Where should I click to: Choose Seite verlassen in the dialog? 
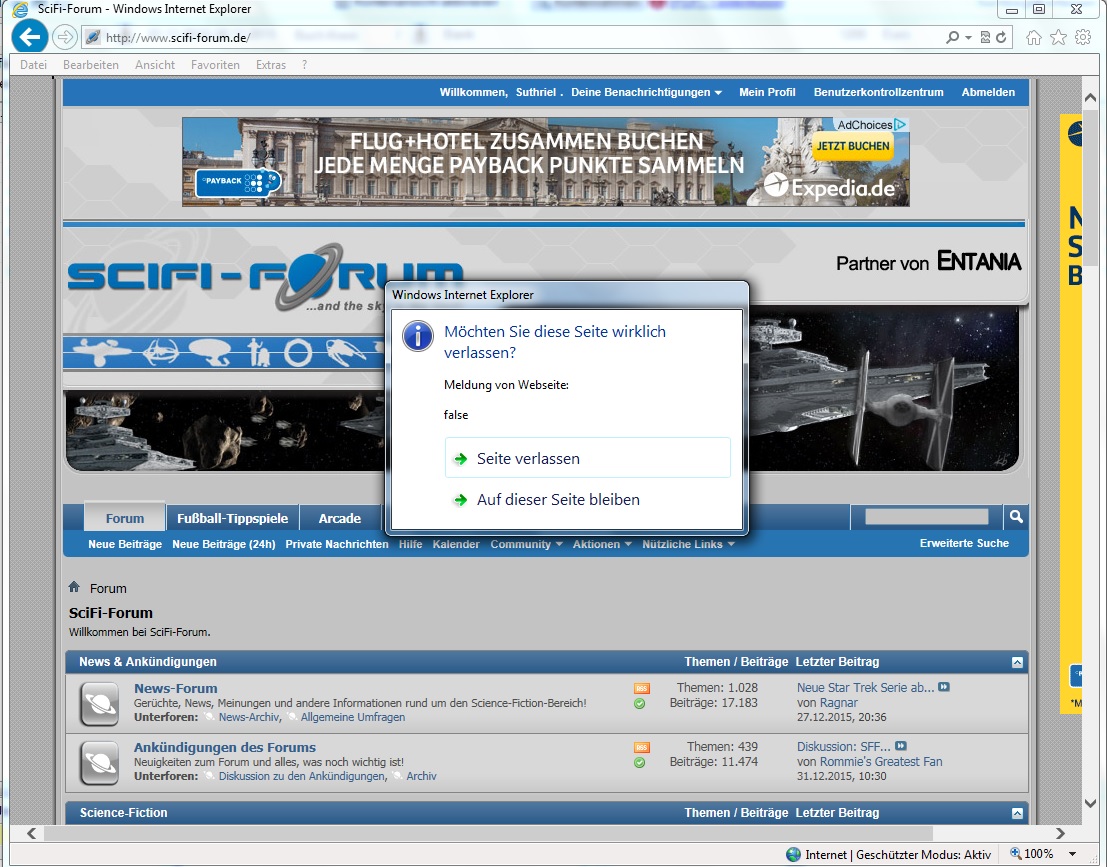(x=587, y=458)
